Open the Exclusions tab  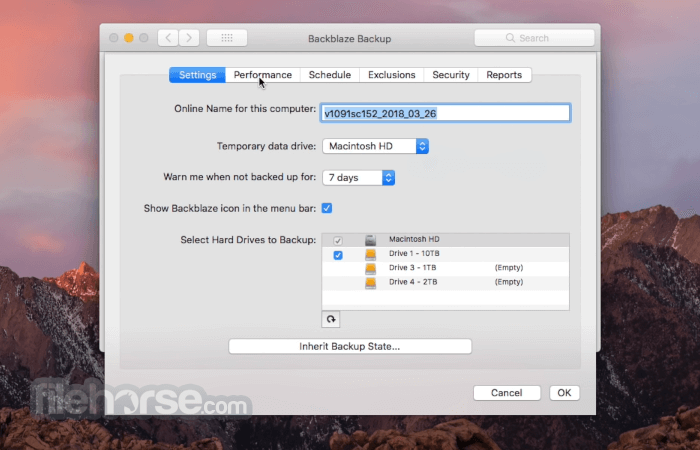[x=392, y=75]
